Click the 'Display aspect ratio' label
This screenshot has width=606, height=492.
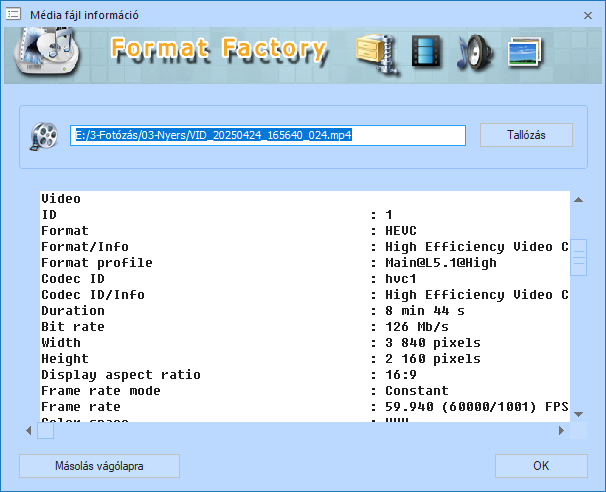[x=121, y=375]
